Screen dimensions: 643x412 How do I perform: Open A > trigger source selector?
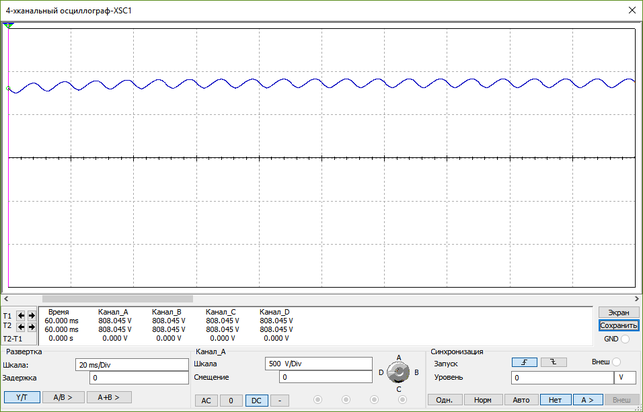pos(588,400)
